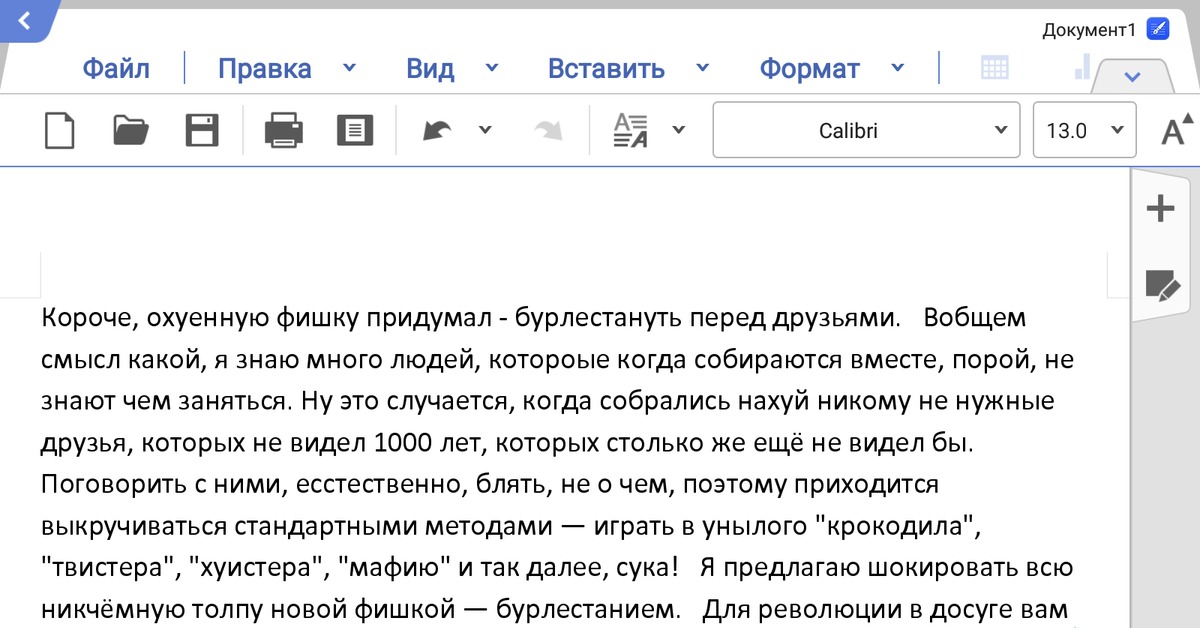Open the edit note icon in sidebar

[1161, 286]
